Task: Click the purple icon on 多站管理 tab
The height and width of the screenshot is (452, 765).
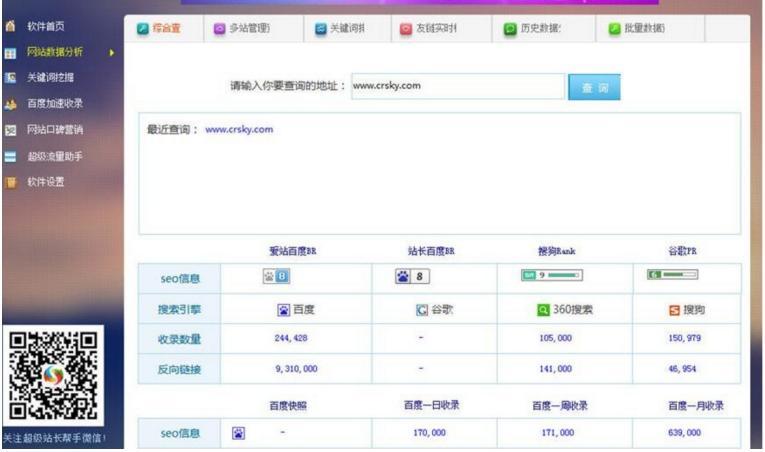Action: [220, 29]
